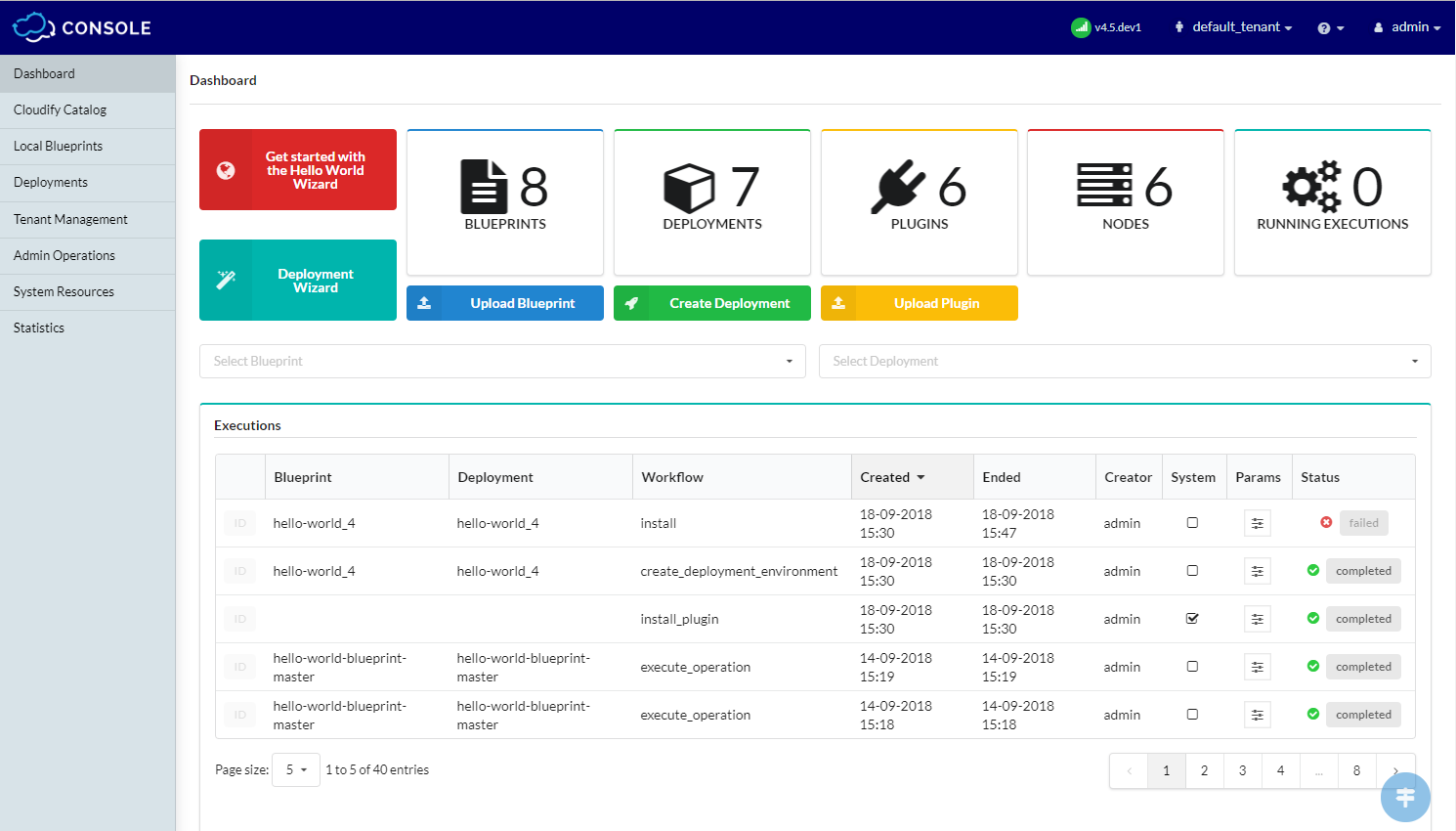Show params for 15:18 execute_operation execution

(1258, 715)
